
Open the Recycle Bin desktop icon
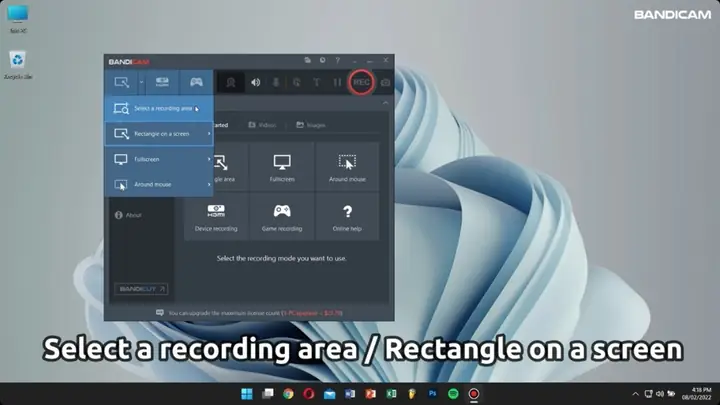click(x=18, y=65)
